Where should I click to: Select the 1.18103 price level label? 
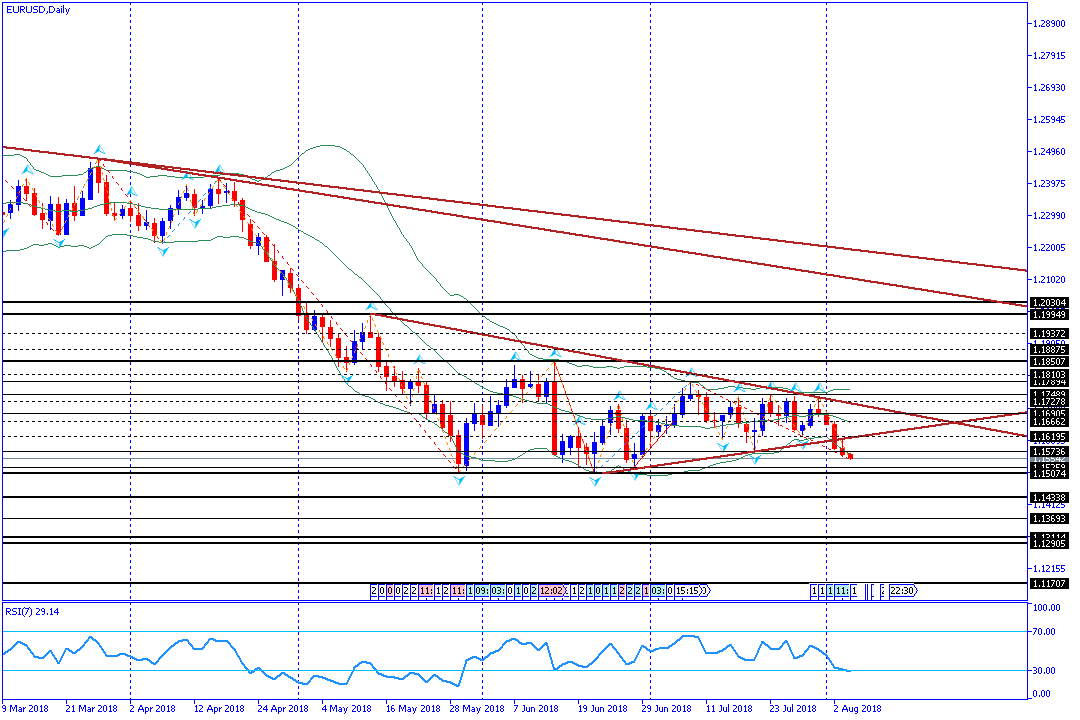(x=1049, y=375)
